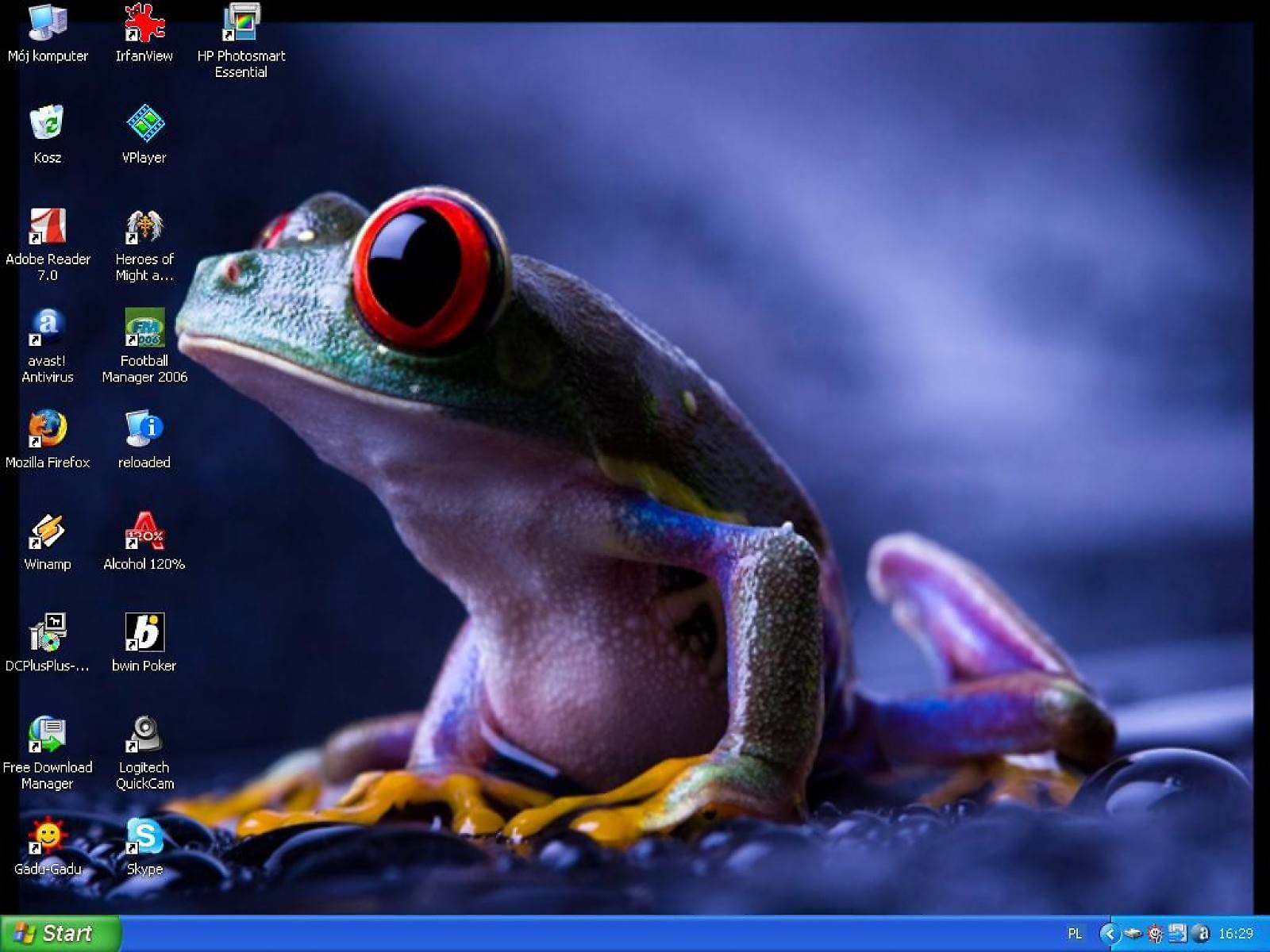Open the PL language bar selector
This screenshot has height=952, width=1270.
(1075, 934)
